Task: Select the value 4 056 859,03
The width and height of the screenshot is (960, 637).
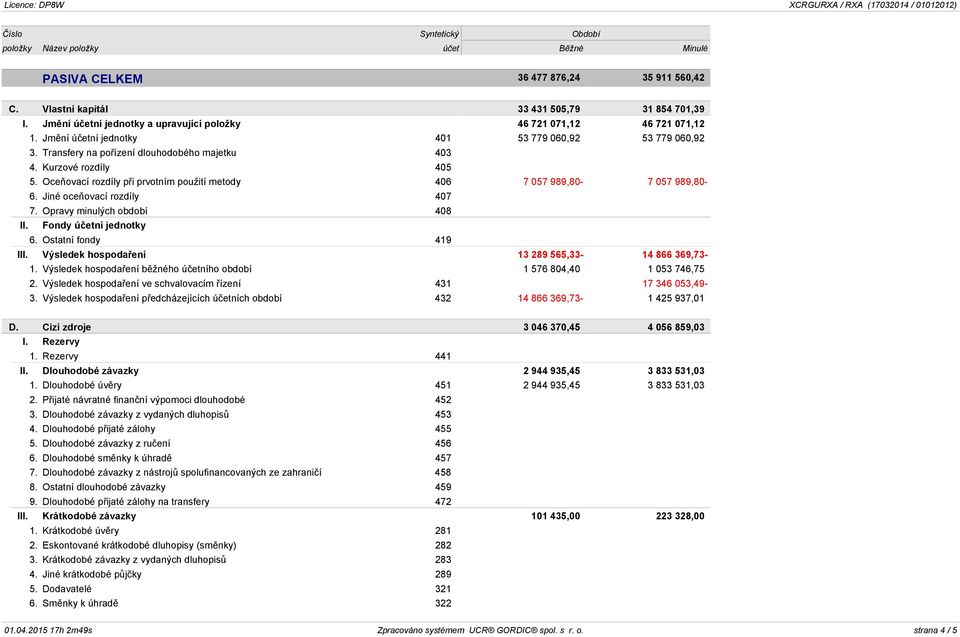Action: 676,327
